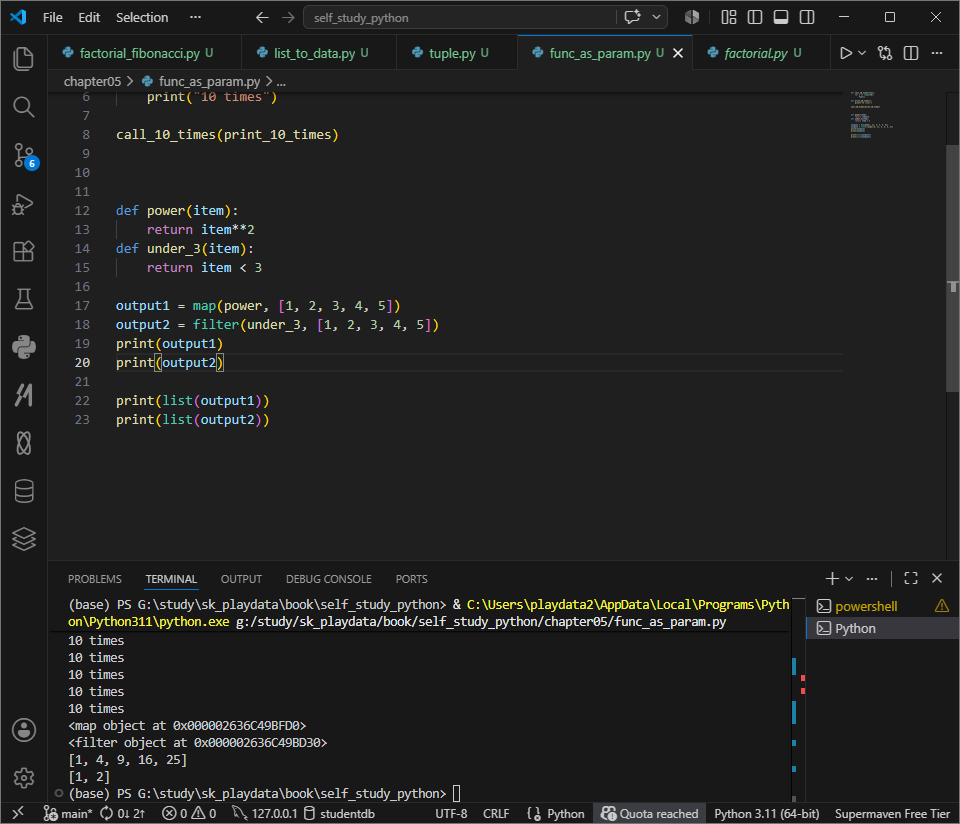Screen dimensions: 960x824
Task: Expand the run options dropdown arrow
Action: point(862,53)
